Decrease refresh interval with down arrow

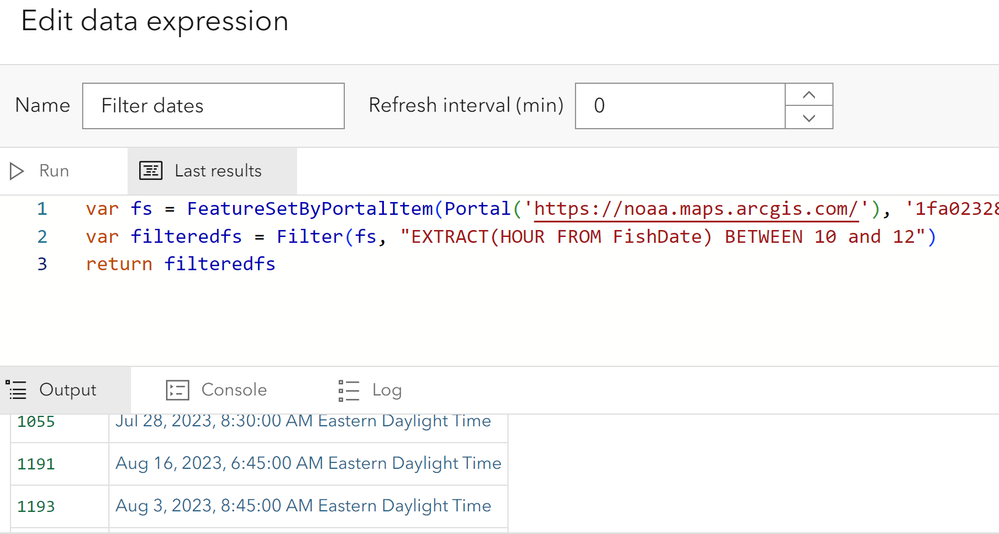(x=809, y=117)
